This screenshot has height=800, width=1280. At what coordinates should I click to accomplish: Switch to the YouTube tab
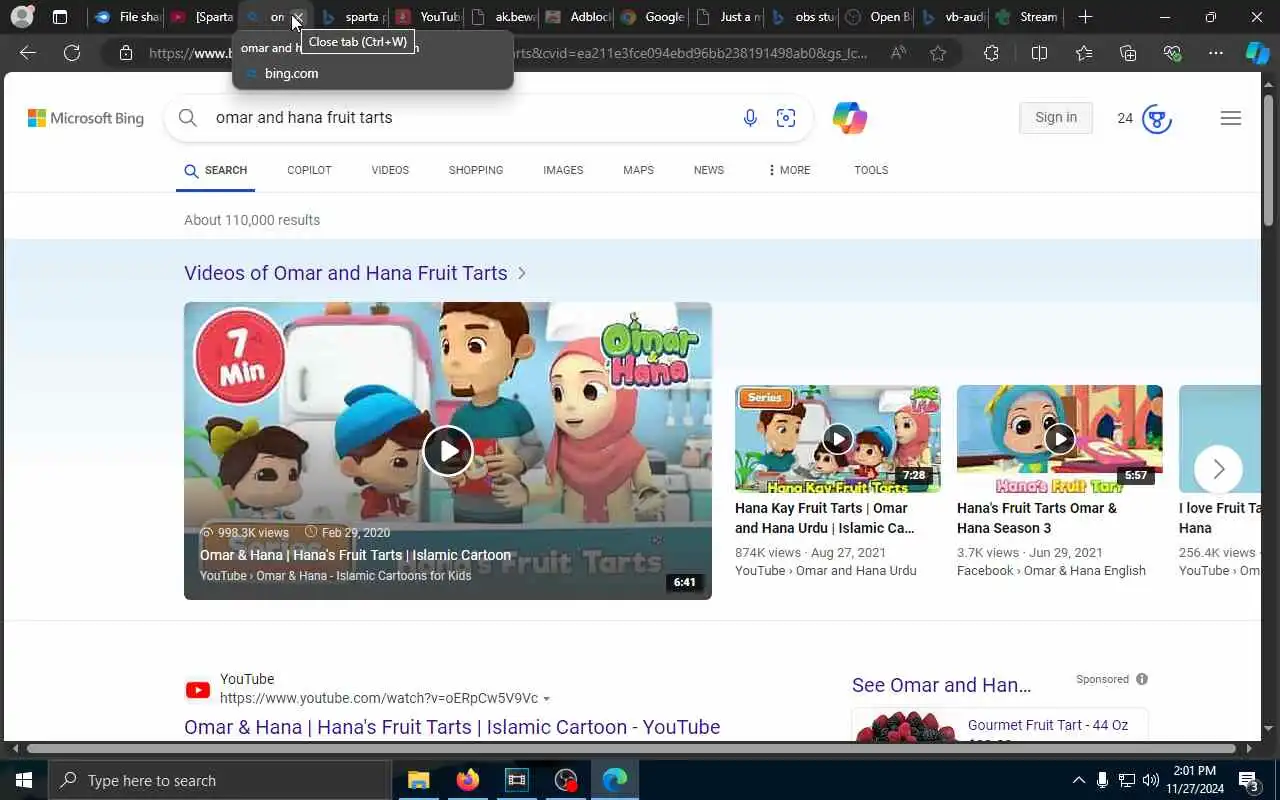coord(427,17)
